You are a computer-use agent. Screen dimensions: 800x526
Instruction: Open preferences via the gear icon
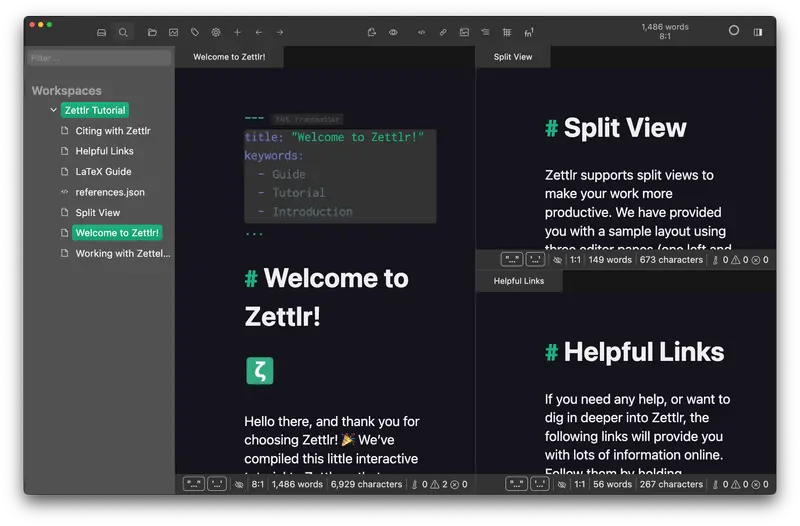click(x=216, y=32)
